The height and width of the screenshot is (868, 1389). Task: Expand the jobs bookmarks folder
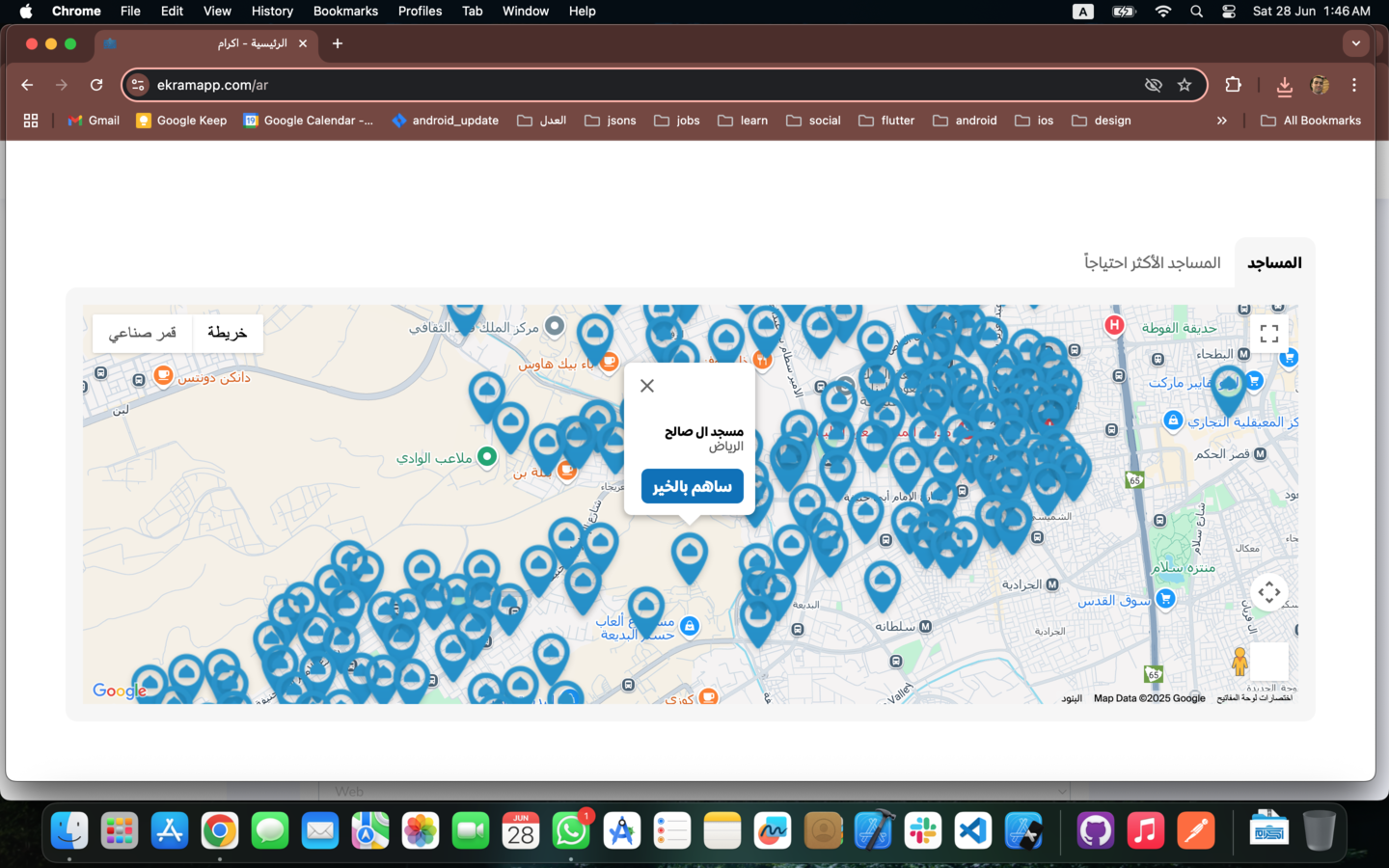[x=676, y=121]
